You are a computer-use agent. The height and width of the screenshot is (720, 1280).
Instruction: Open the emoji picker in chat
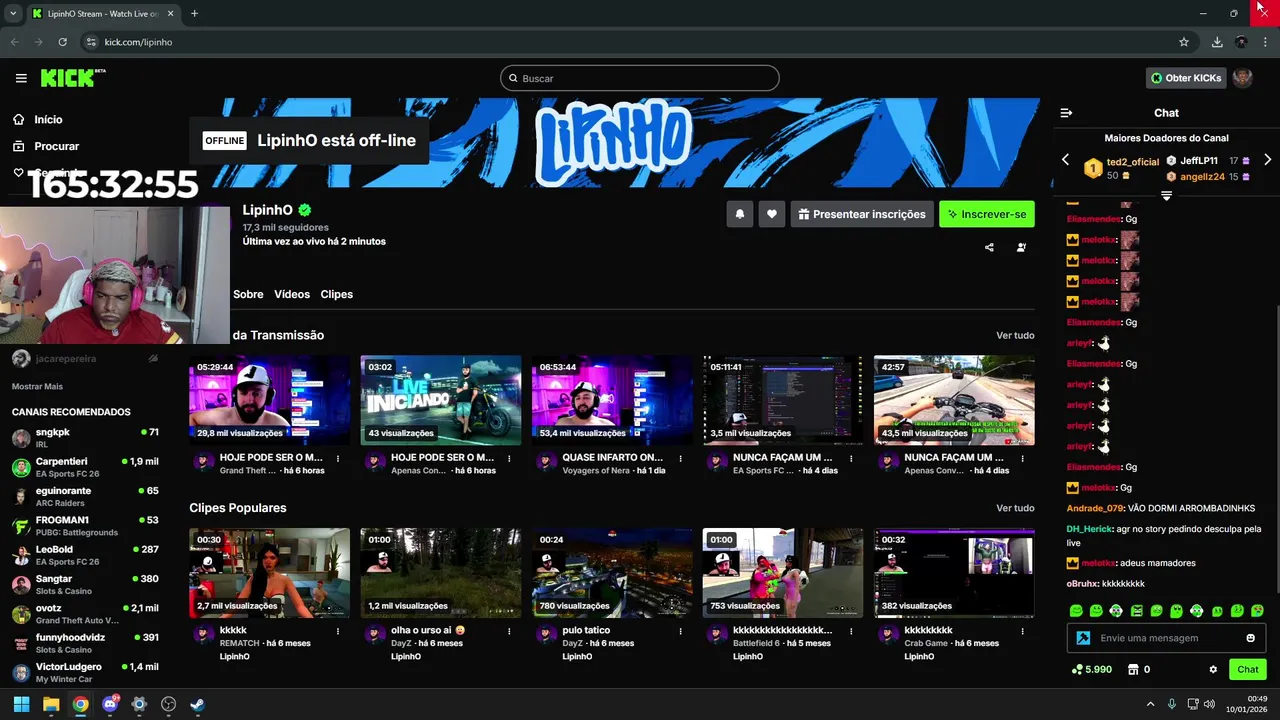click(1250, 638)
